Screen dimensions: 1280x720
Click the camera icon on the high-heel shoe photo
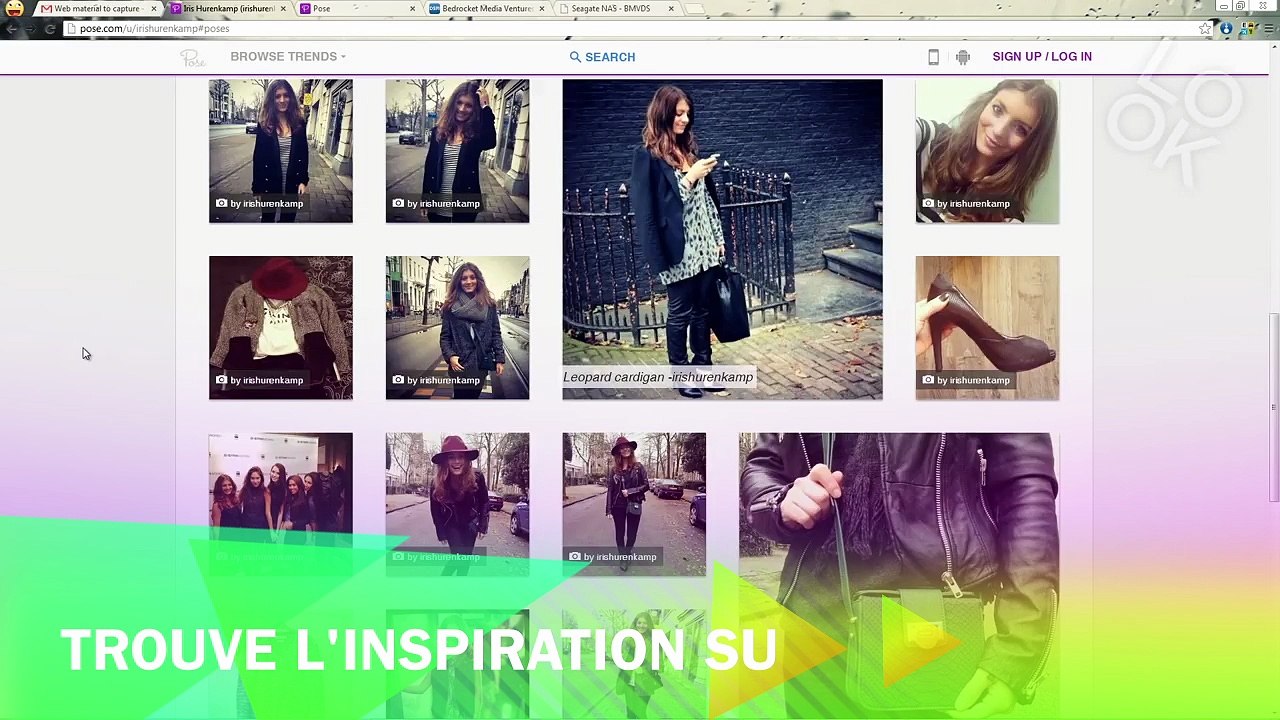(928, 380)
